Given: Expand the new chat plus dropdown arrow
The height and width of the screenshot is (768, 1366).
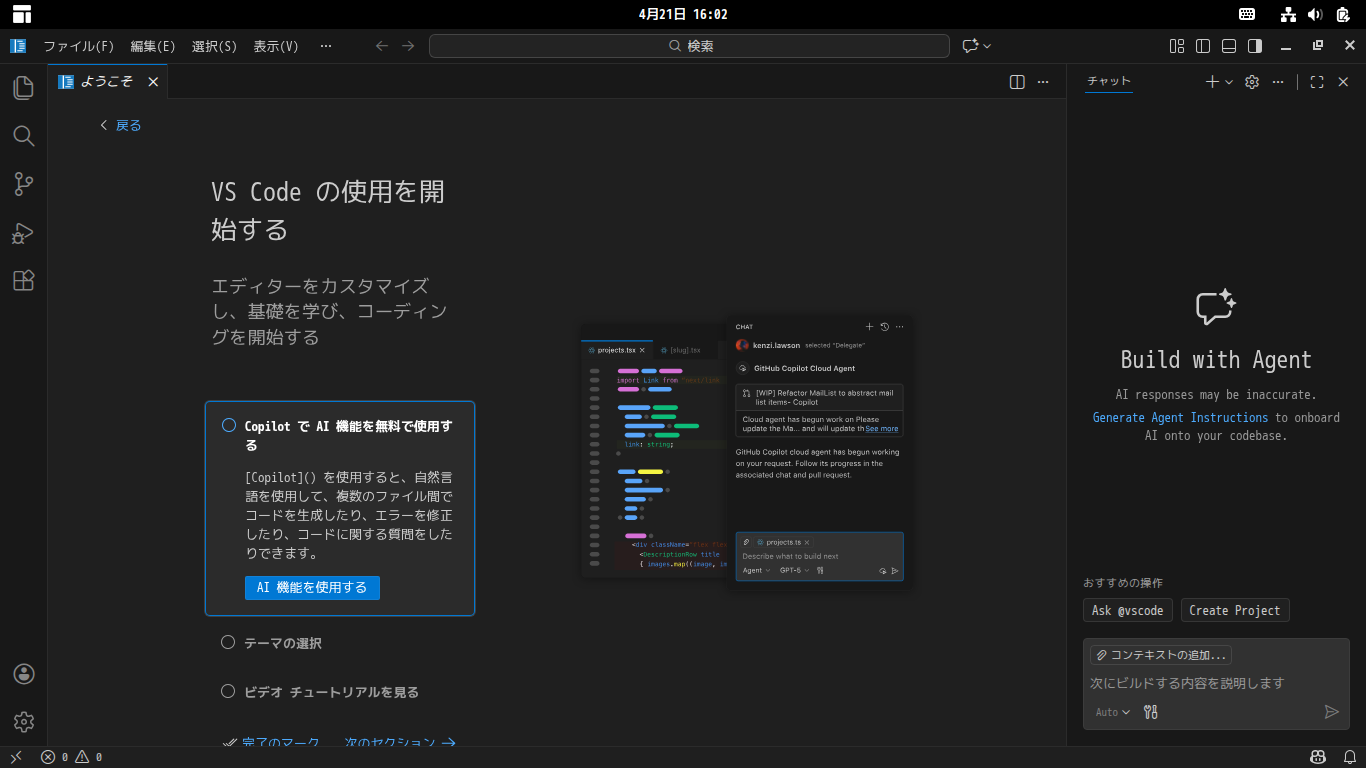Looking at the screenshot, I should 1230,82.
